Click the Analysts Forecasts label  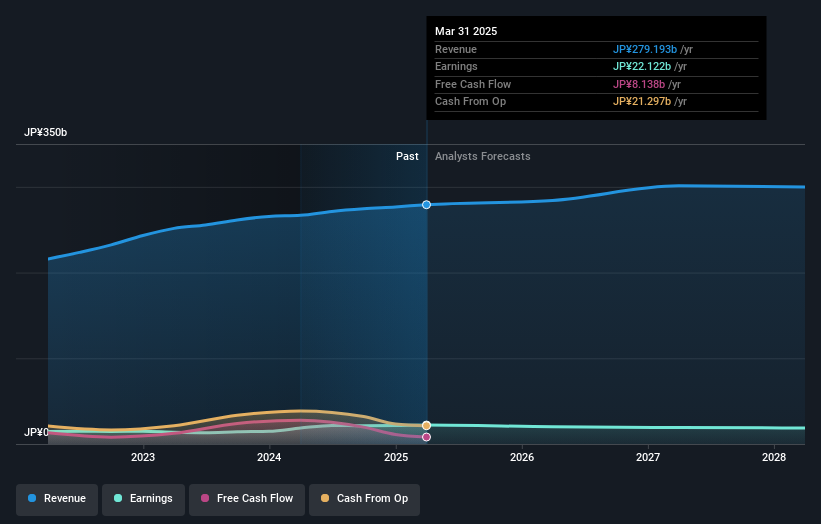[x=483, y=157]
